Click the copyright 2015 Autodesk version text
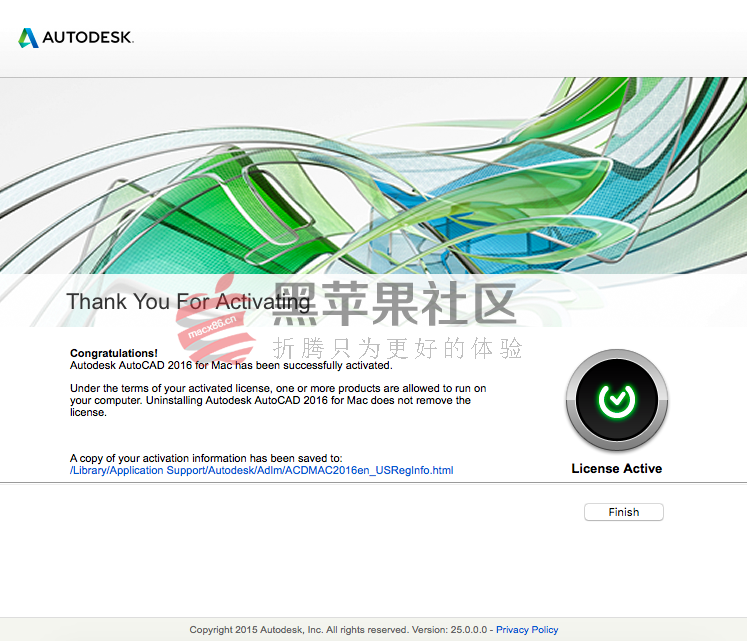This screenshot has height=641, width=747. tap(338, 630)
